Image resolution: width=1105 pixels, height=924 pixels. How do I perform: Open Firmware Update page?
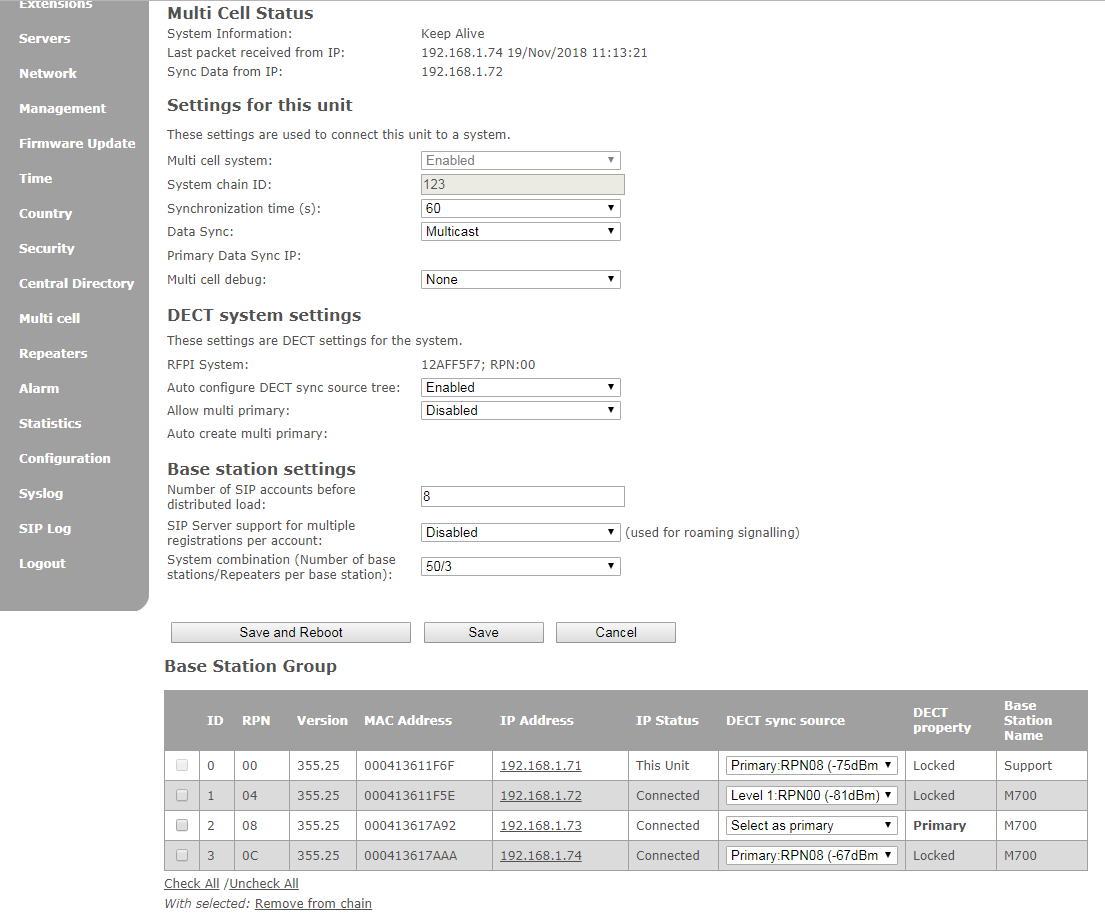point(77,143)
